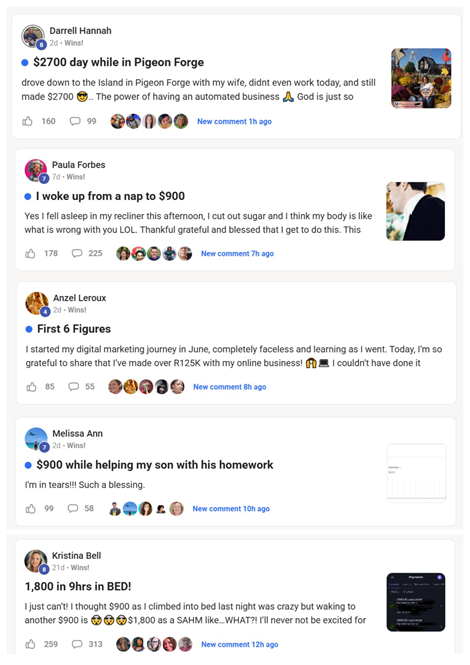The width and height of the screenshot is (470, 665).
Task: Like Darrell Hannah's $2700 day post
Action: pyautogui.click(x=27, y=121)
